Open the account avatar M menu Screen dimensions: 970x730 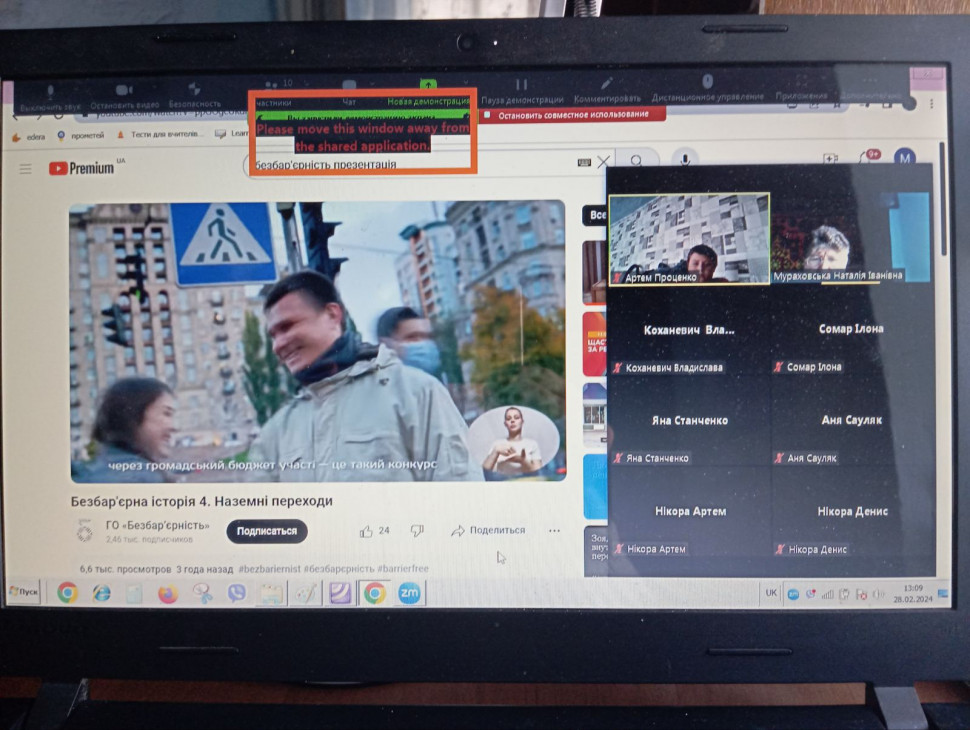[905, 158]
